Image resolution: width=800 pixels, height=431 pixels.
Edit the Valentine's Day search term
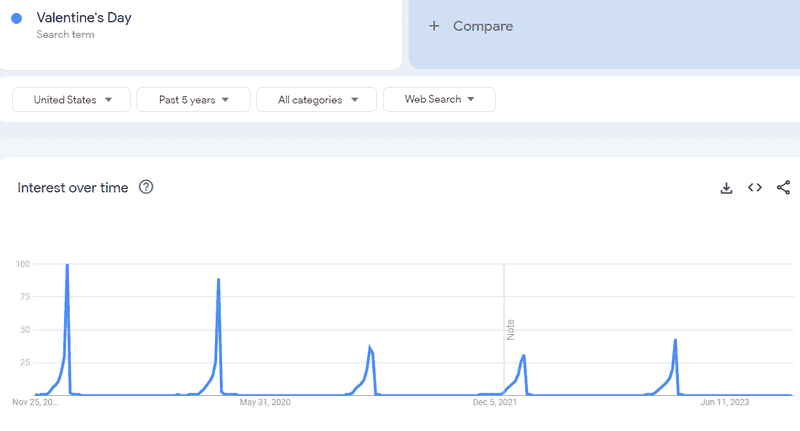(x=84, y=18)
